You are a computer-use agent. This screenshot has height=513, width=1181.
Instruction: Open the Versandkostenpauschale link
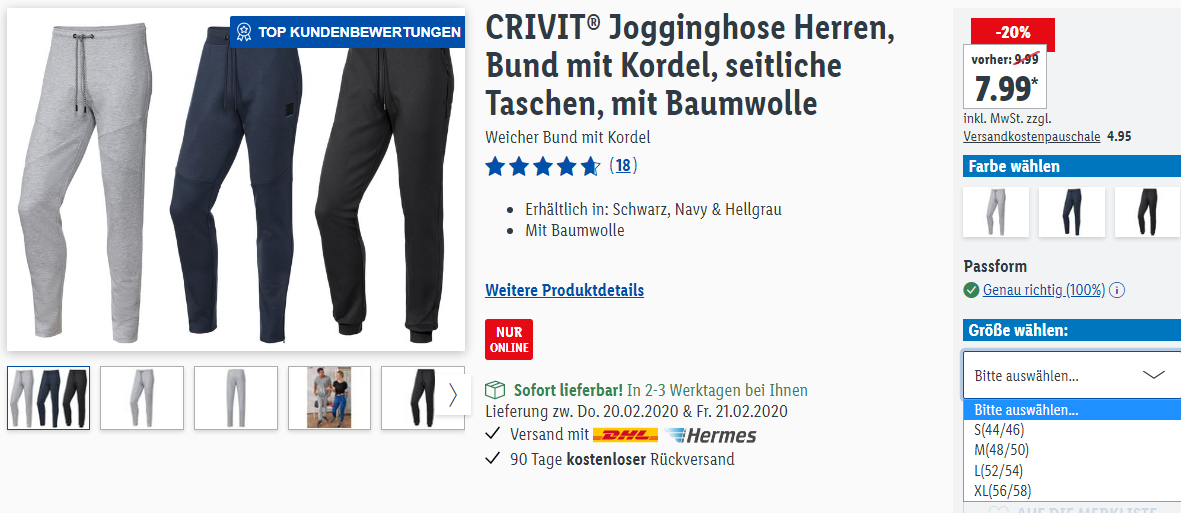coord(1031,137)
